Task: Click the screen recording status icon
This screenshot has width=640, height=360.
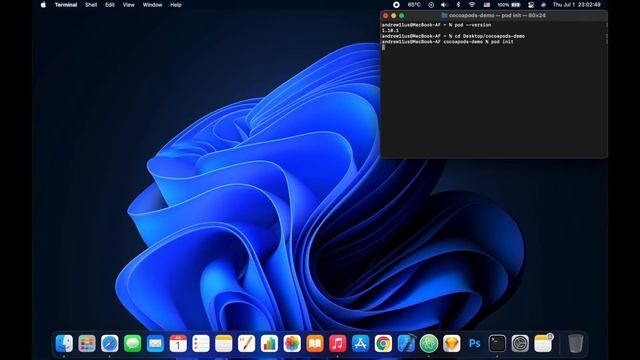Action: coord(396,5)
